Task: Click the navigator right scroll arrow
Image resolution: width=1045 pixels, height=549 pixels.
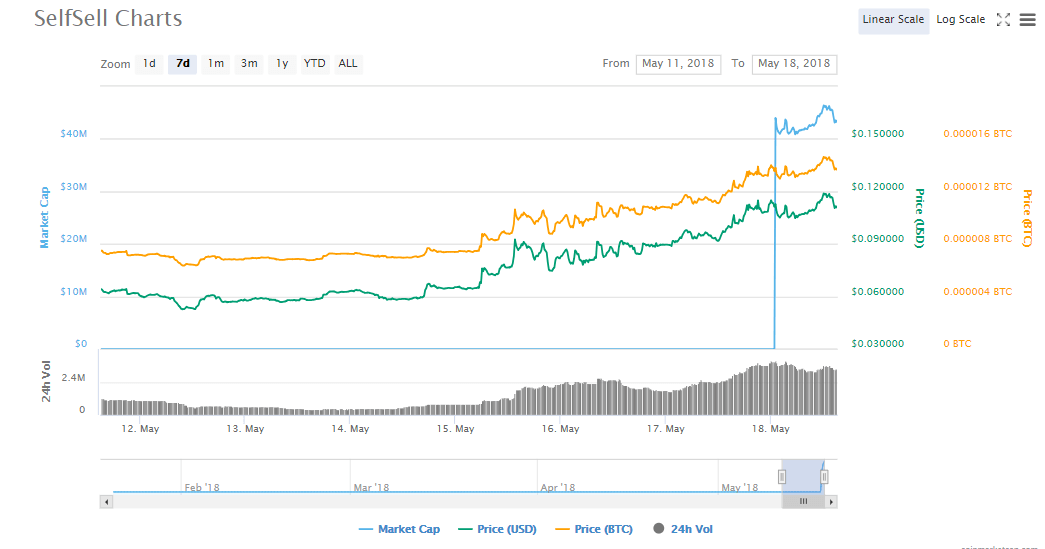Action: coord(831,501)
